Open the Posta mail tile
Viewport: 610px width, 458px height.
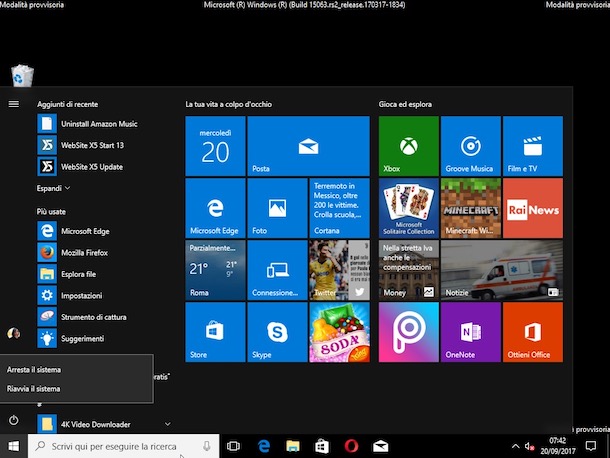coord(308,146)
